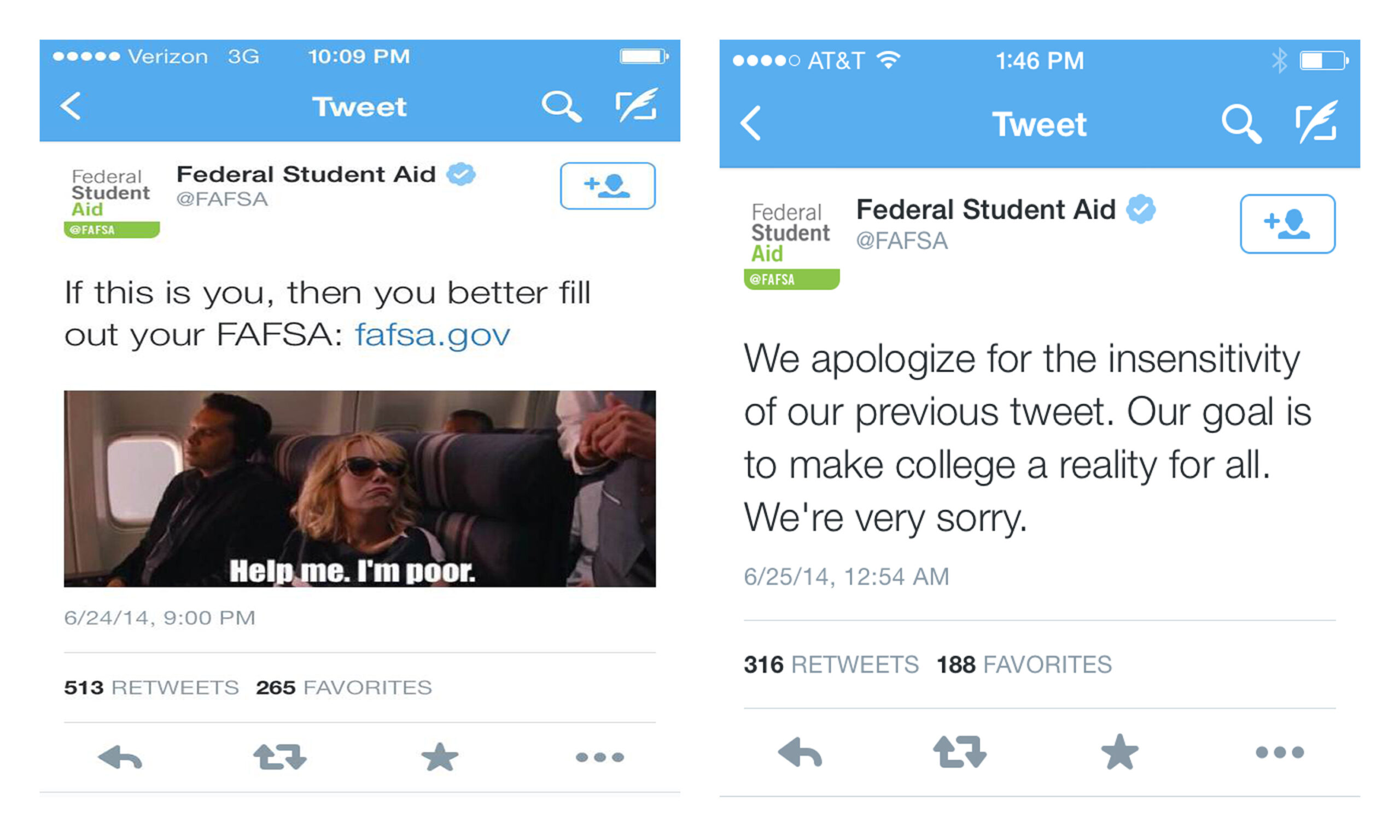Follow Federal Student Aid on meme tweet

pyautogui.click(x=607, y=185)
